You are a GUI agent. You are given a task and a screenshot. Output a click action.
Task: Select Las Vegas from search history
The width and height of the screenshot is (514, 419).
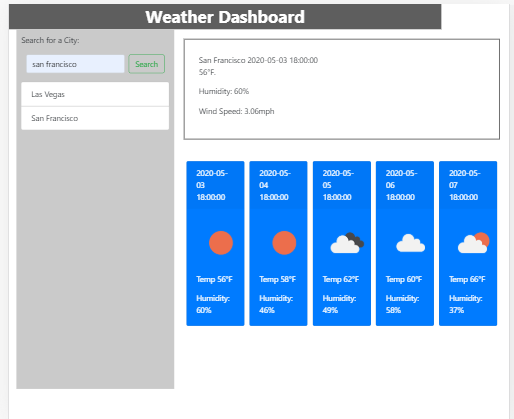[95, 94]
